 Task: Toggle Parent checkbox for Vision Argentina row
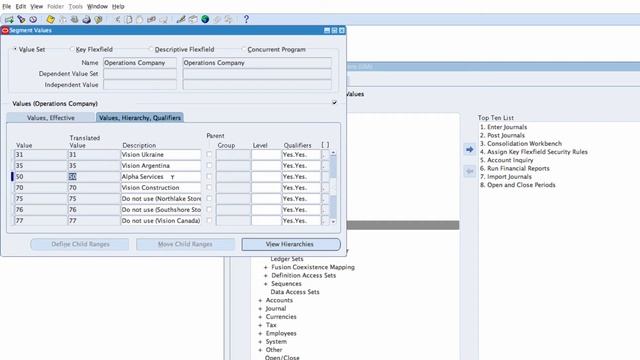209,165
